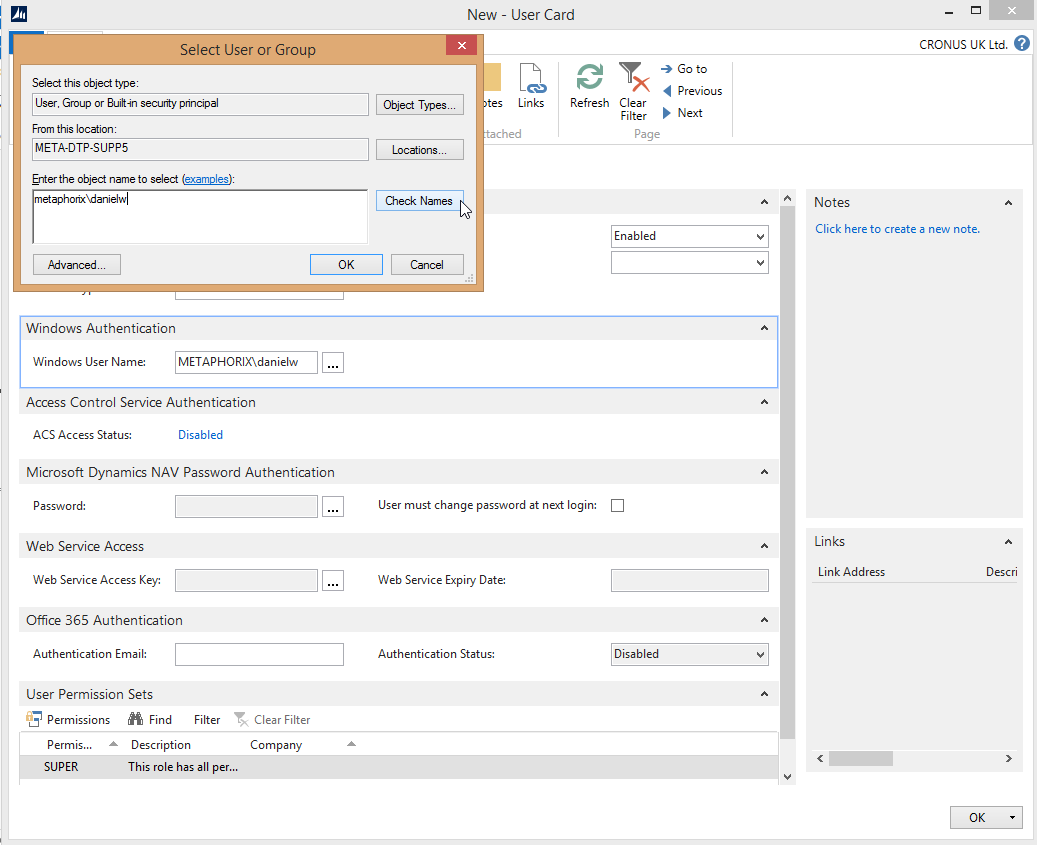Click Locations button
This screenshot has height=845, width=1037.
419,150
